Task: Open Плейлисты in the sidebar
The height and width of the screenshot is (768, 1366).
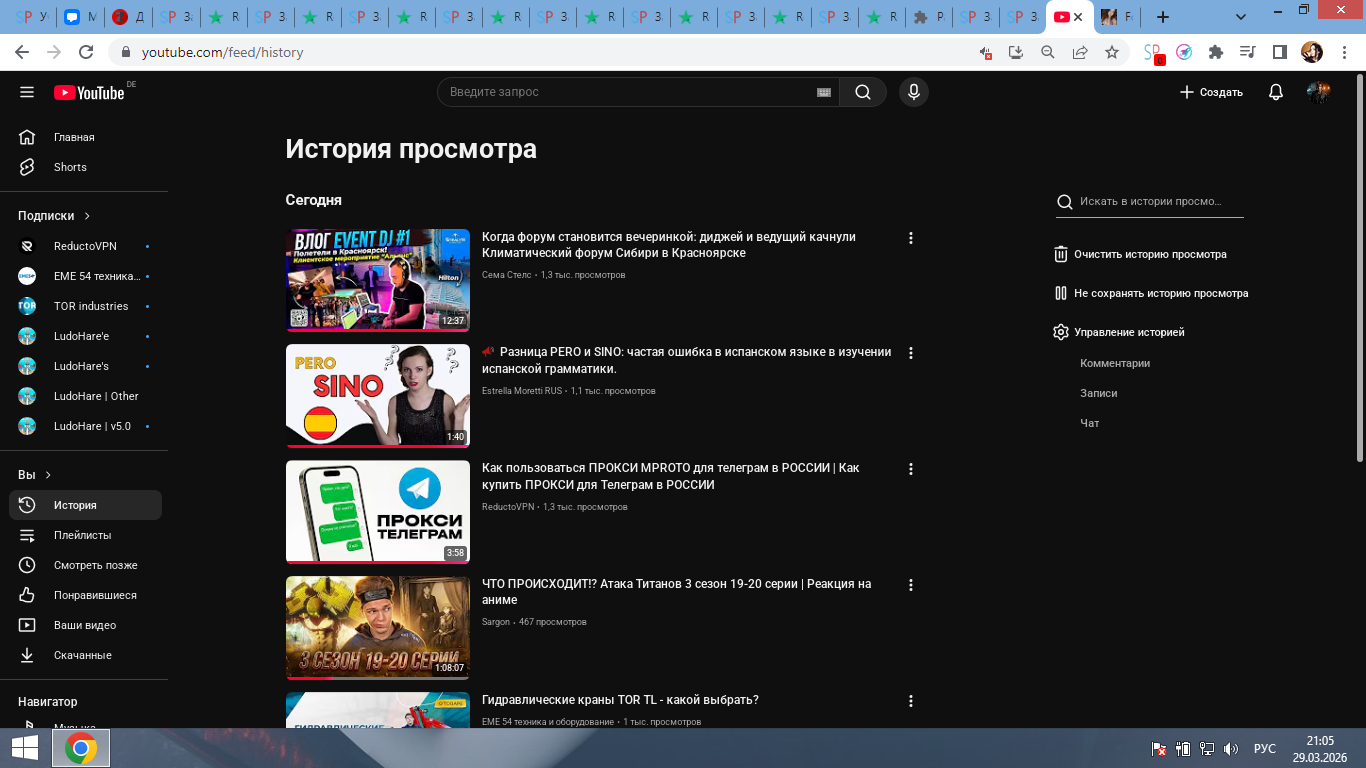Action: point(82,535)
